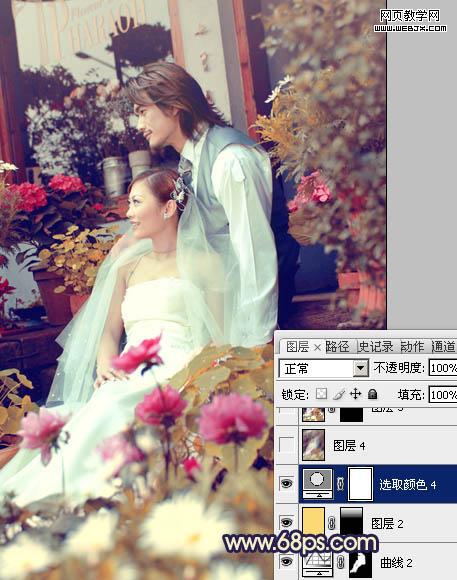Screen dimensions: 457x580
Task: Select the mask thumbnail of 曲线 2
Action: coord(360,564)
